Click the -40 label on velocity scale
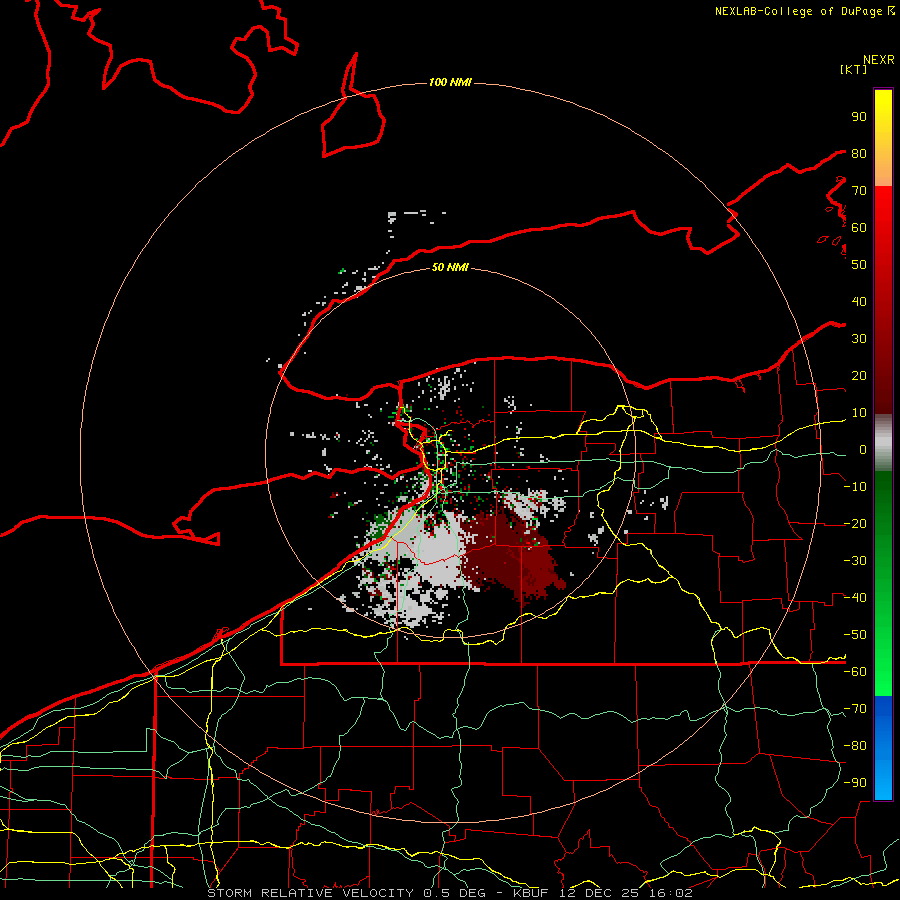This screenshot has height=900, width=900. (855, 598)
